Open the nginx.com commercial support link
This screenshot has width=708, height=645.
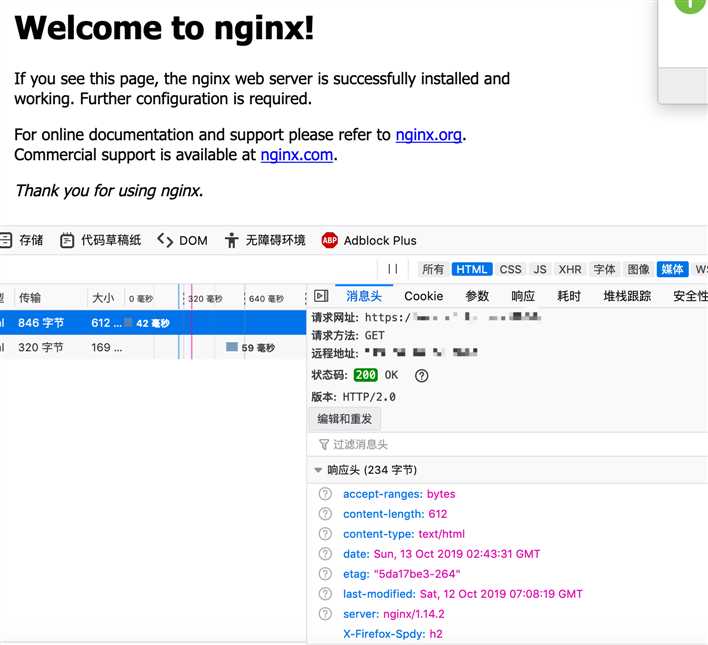[x=297, y=155]
